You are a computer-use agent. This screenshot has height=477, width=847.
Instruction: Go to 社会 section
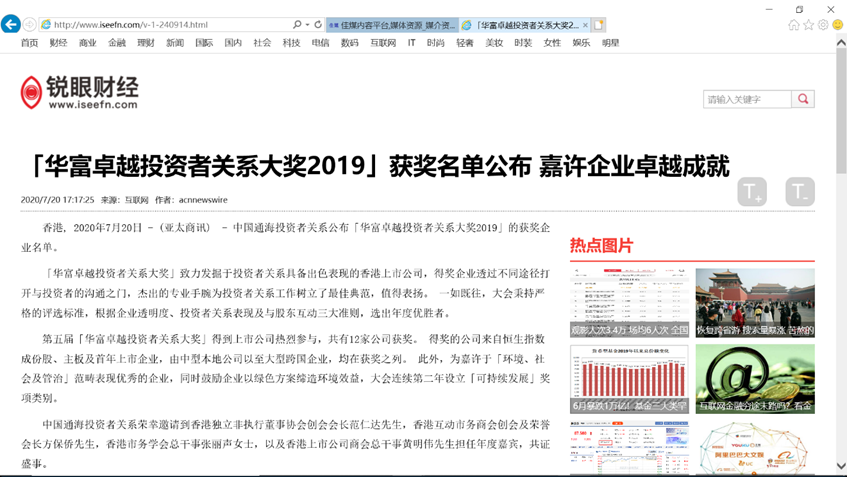(263, 43)
